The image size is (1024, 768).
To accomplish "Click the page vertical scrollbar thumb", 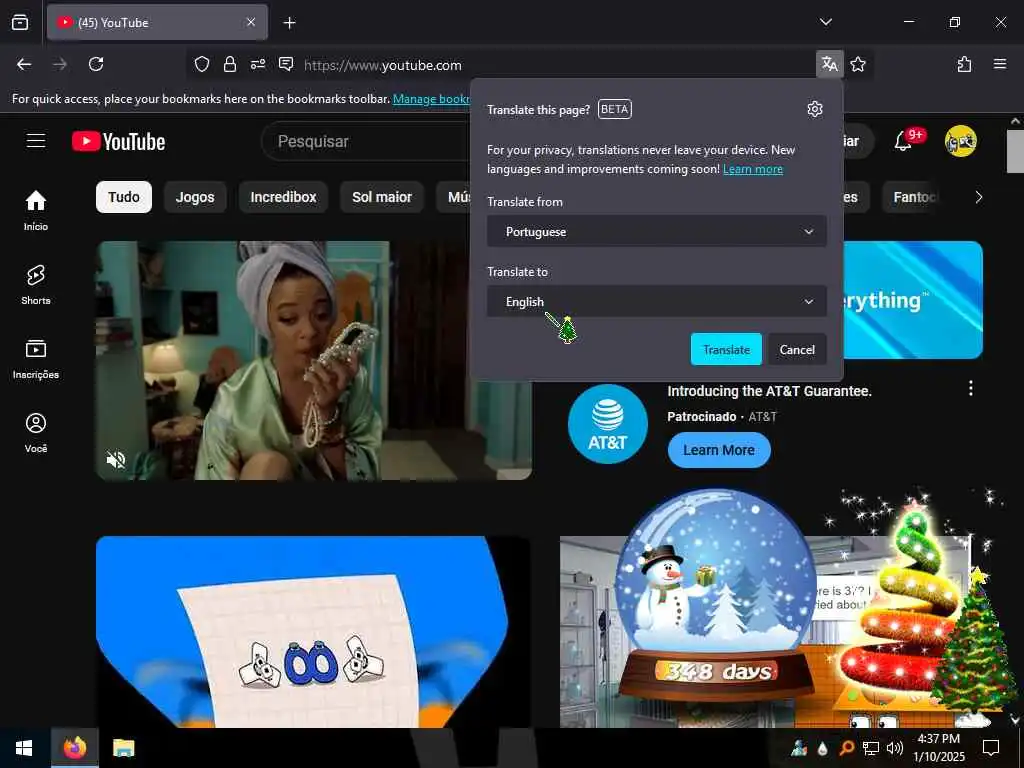I will tap(1015, 152).
